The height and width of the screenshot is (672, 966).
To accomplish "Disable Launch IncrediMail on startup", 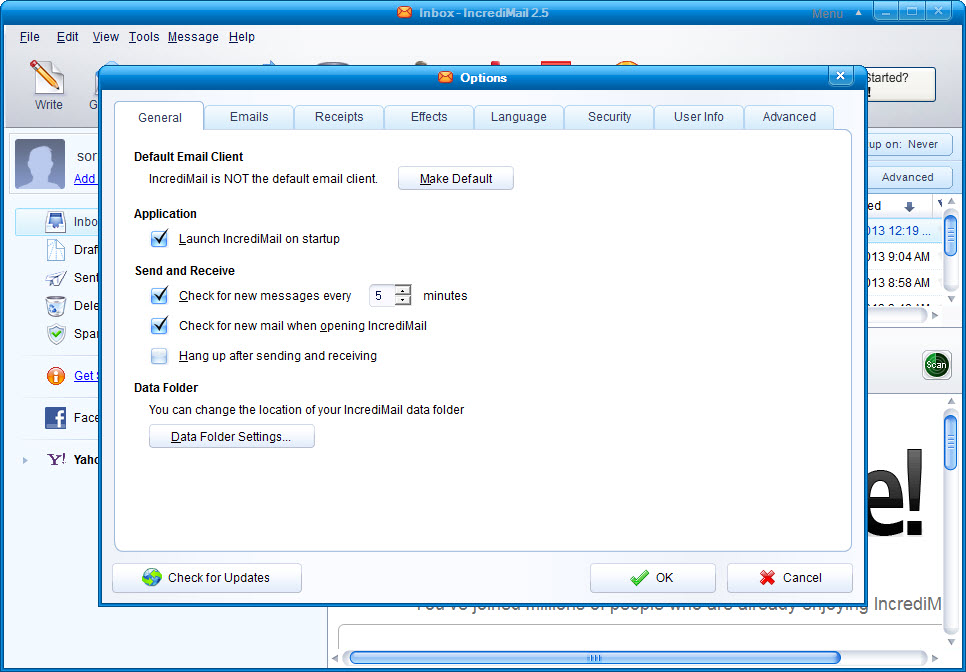I will point(160,238).
